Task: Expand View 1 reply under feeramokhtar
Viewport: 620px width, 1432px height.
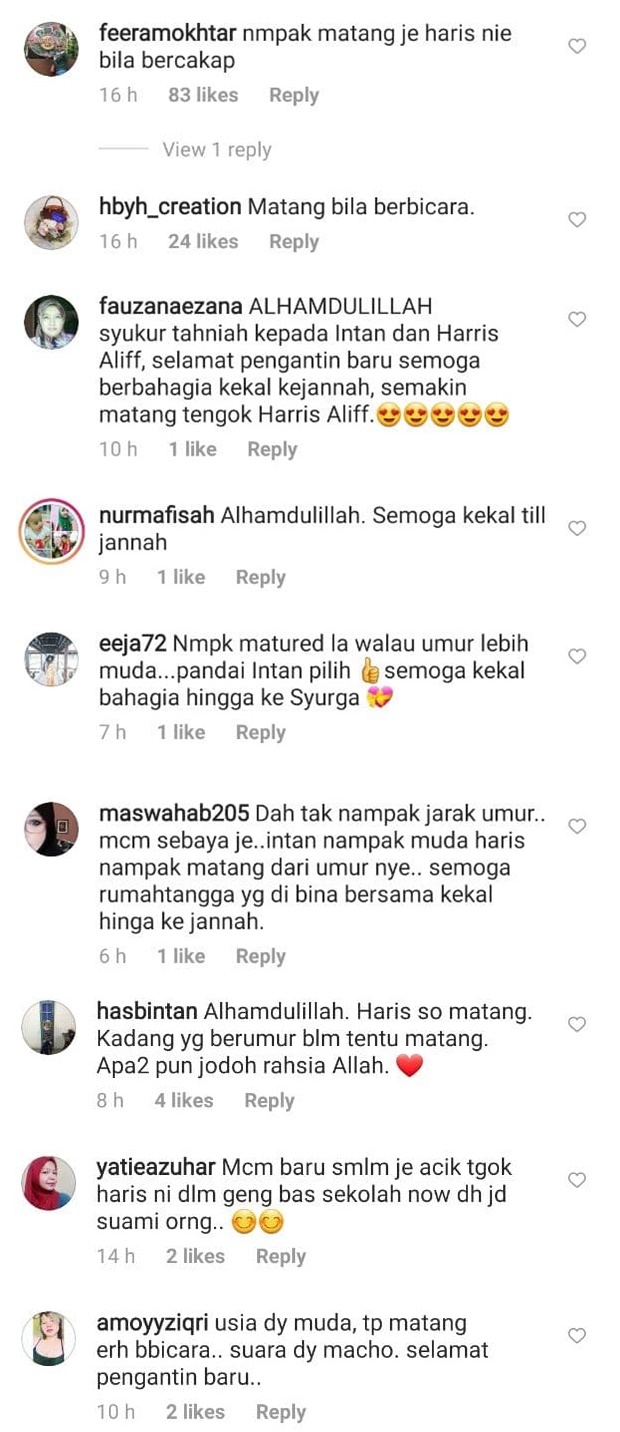Action: coord(217,150)
